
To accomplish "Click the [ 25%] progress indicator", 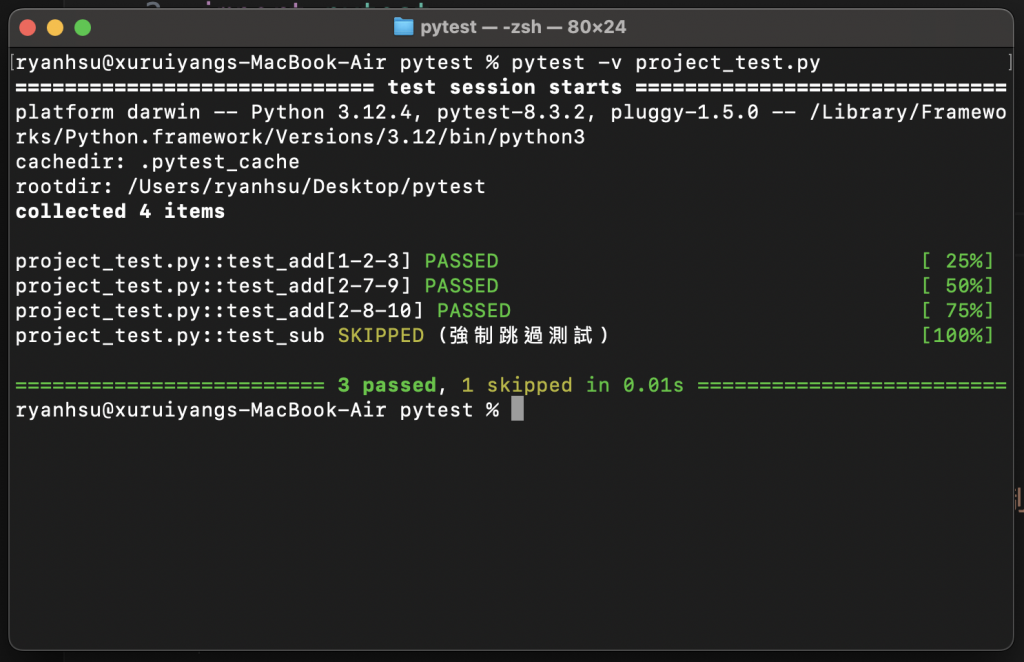I will coord(957,261).
